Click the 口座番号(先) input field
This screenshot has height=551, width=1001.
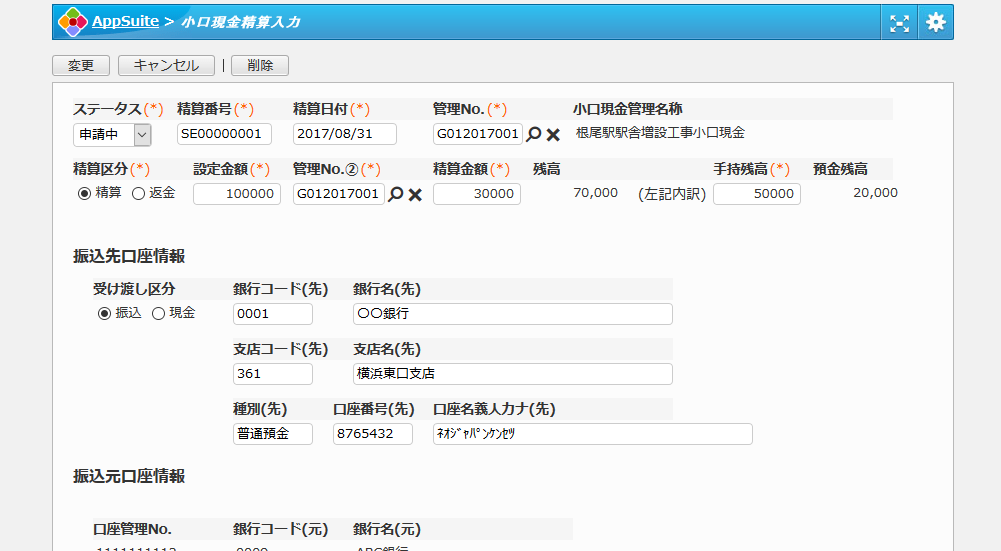[x=372, y=434]
